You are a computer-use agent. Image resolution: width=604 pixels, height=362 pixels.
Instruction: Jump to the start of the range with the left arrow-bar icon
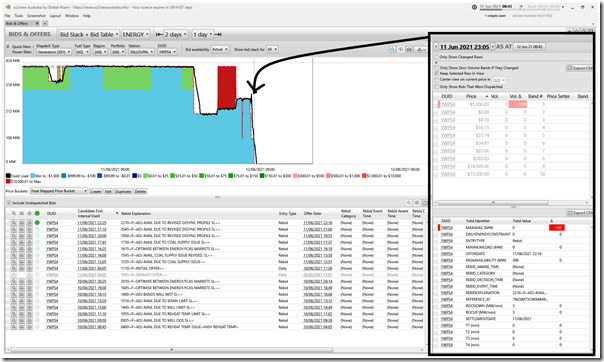pos(159,34)
